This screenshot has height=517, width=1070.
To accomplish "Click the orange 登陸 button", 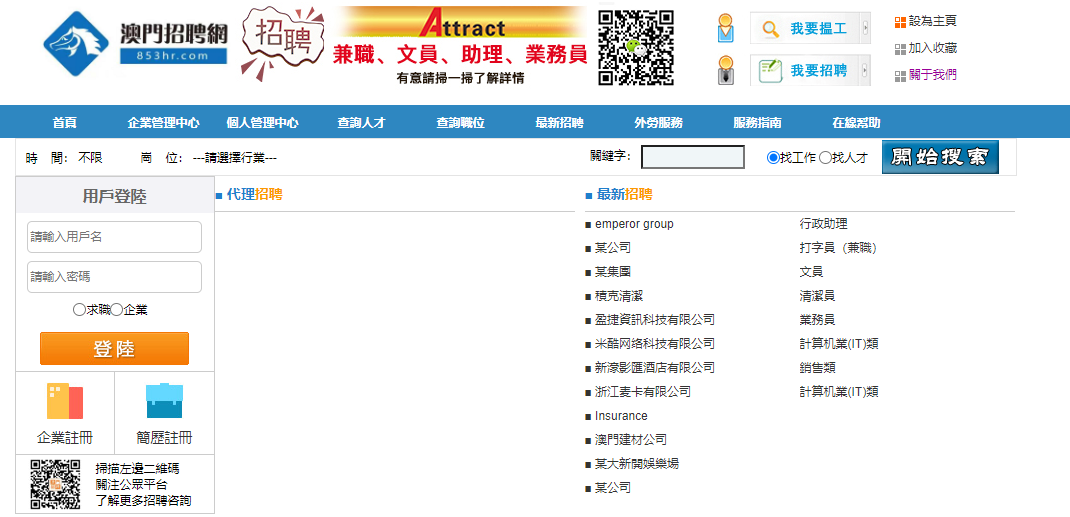I will click(x=115, y=349).
